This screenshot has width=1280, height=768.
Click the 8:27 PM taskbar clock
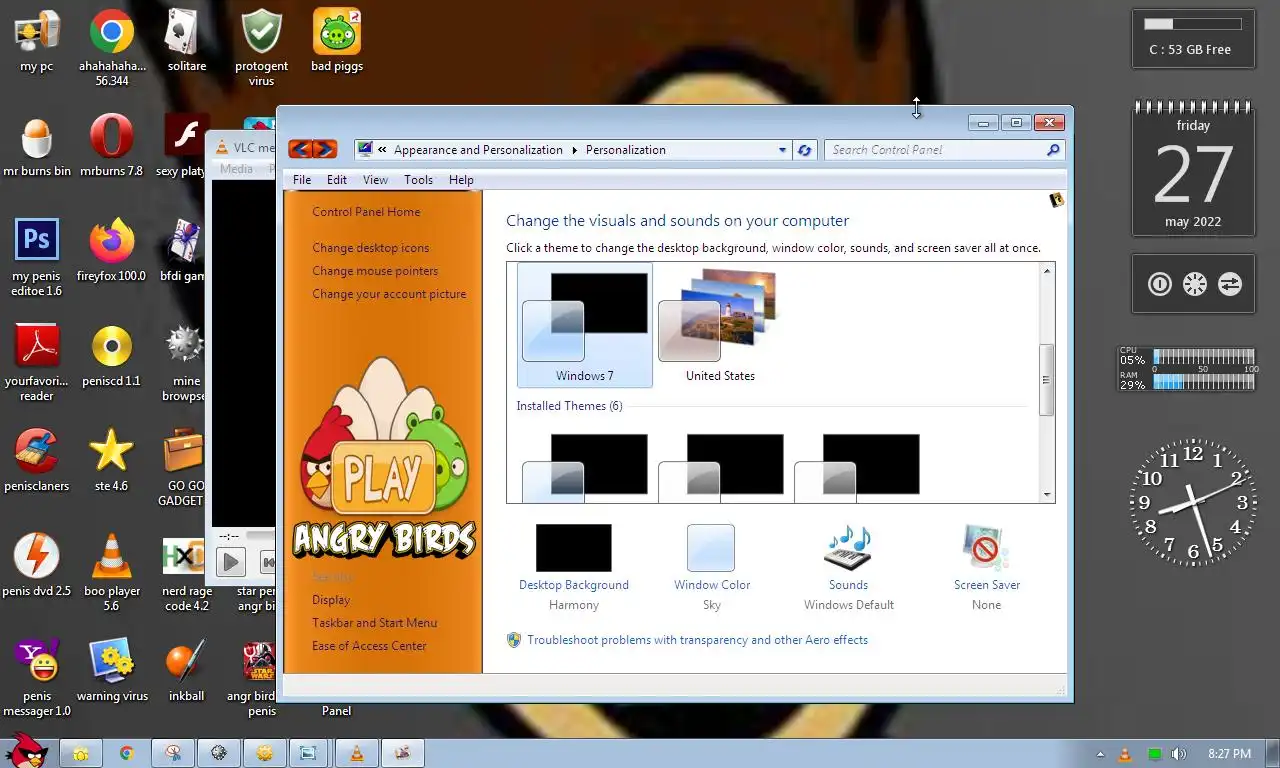tap(1229, 754)
